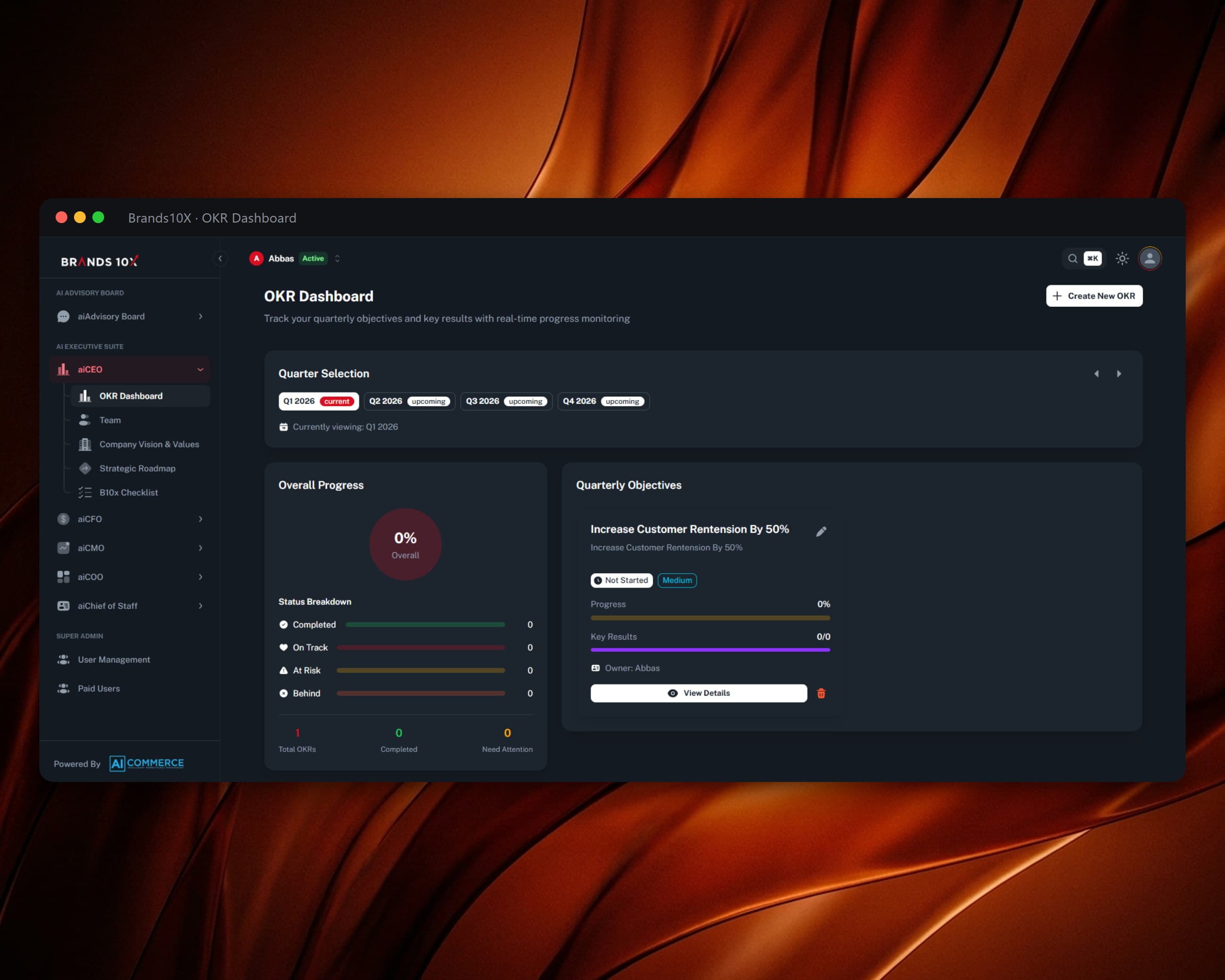Viewport: 1225px width, 980px height.
Task: Select the Q4 2026 upcoming quarter
Action: click(x=603, y=401)
